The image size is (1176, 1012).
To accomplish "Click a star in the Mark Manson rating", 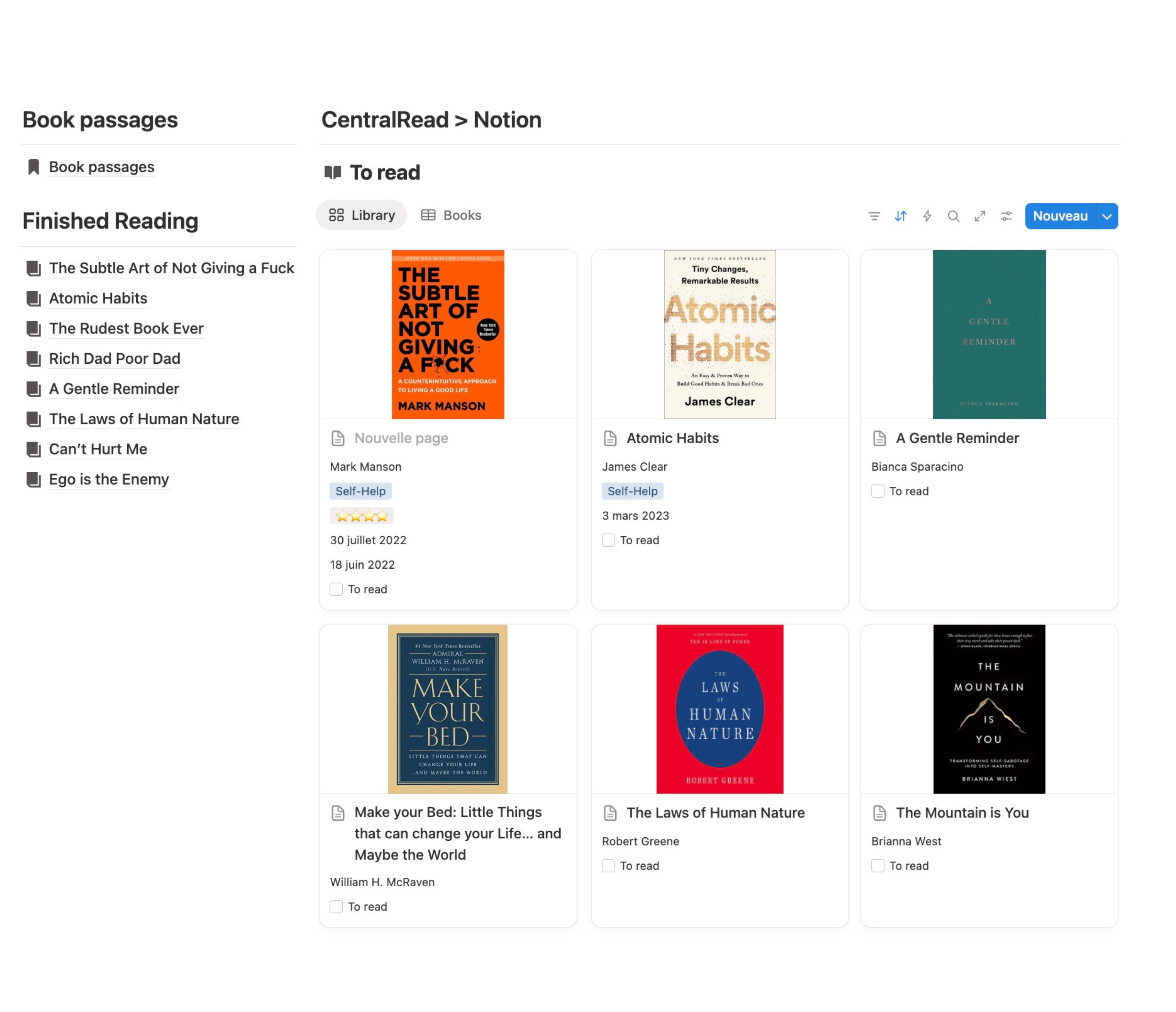I will click(x=361, y=515).
